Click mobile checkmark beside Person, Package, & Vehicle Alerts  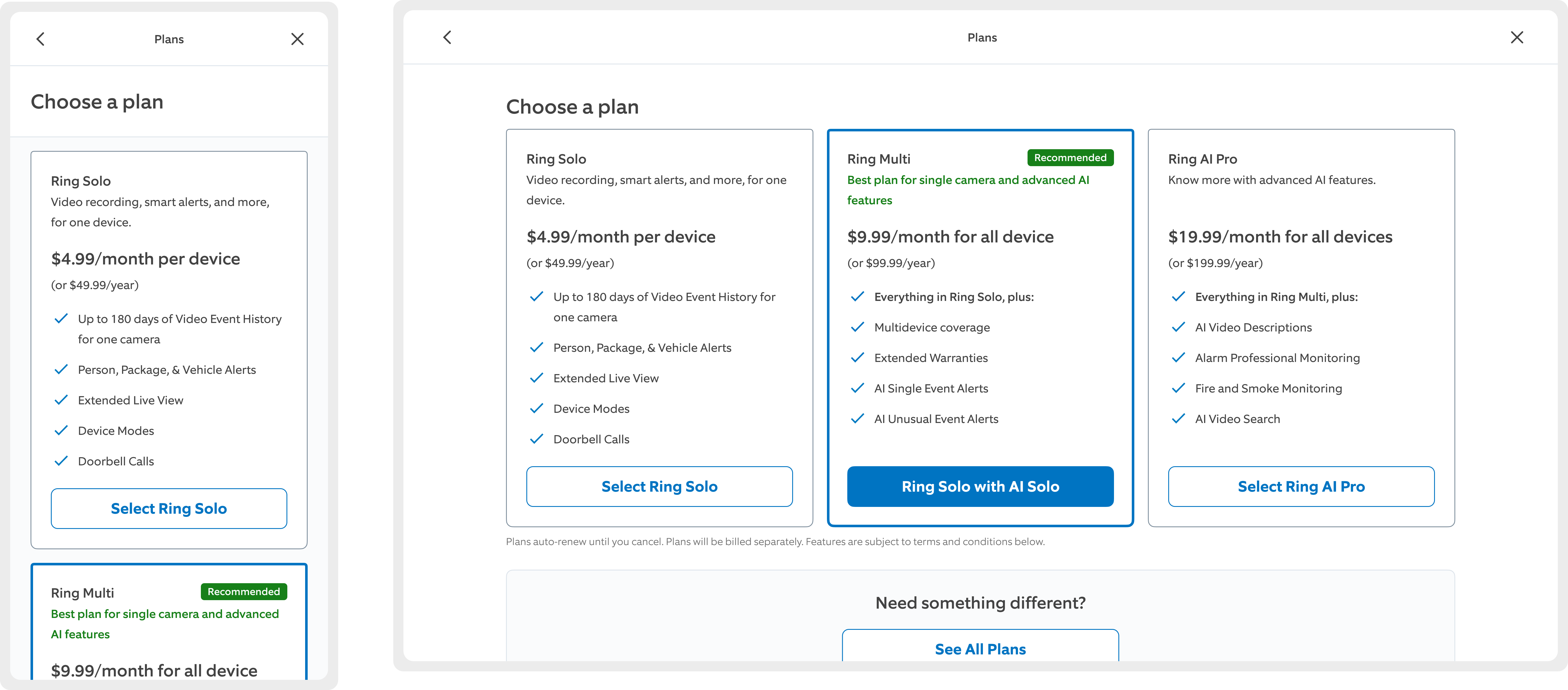61,370
